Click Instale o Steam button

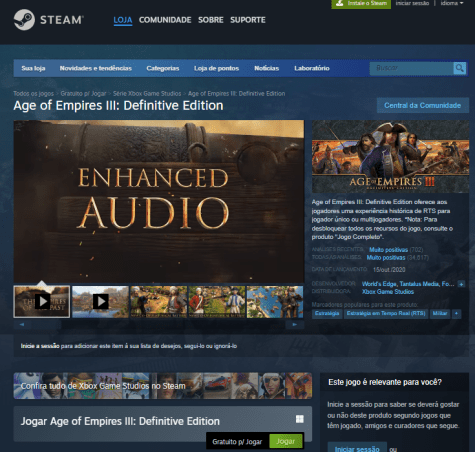tap(361, 4)
